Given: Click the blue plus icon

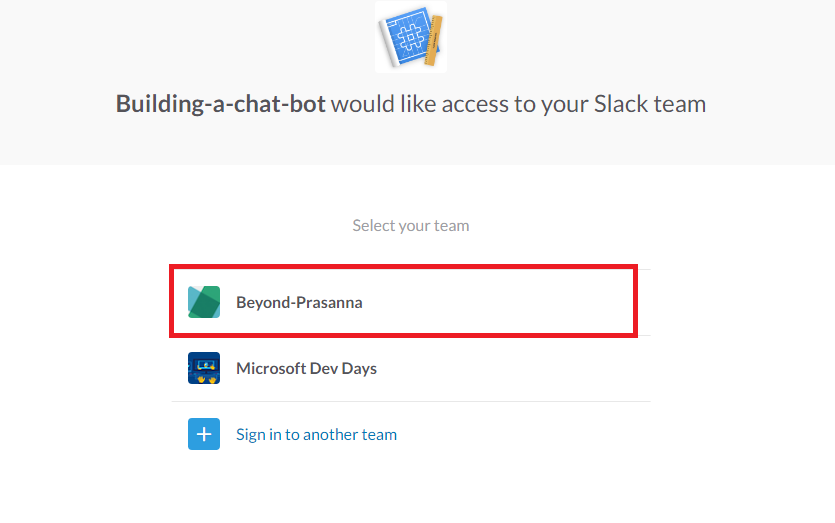Looking at the screenshot, I should (204, 435).
